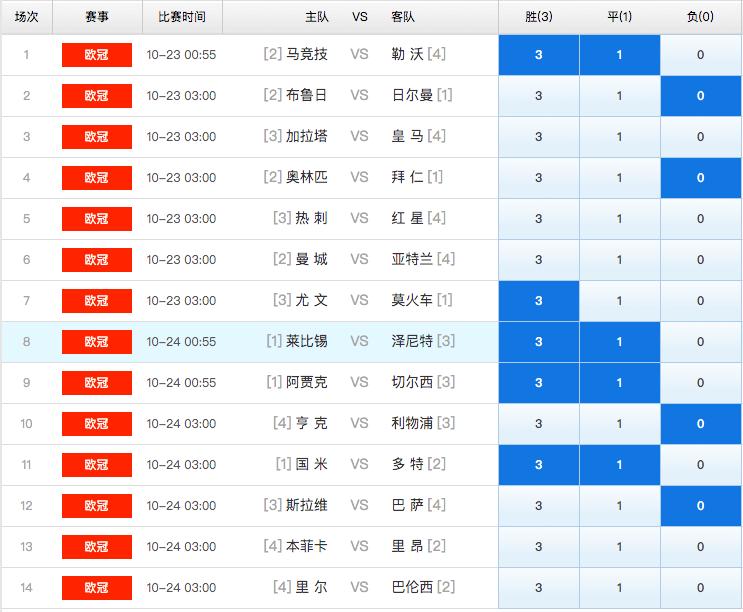Pick draw (1) for 里尔 vs 巴伦西

click(x=619, y=587)
